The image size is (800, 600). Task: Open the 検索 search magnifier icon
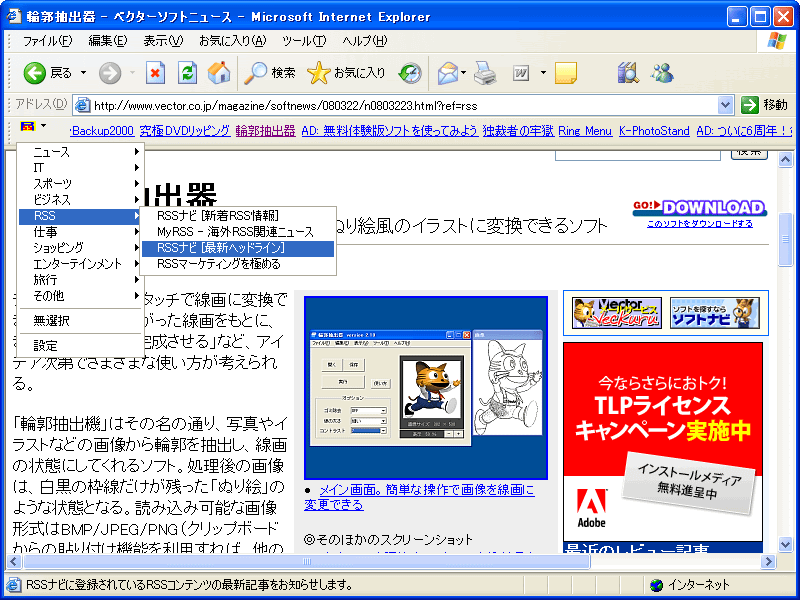pos(255,73)
